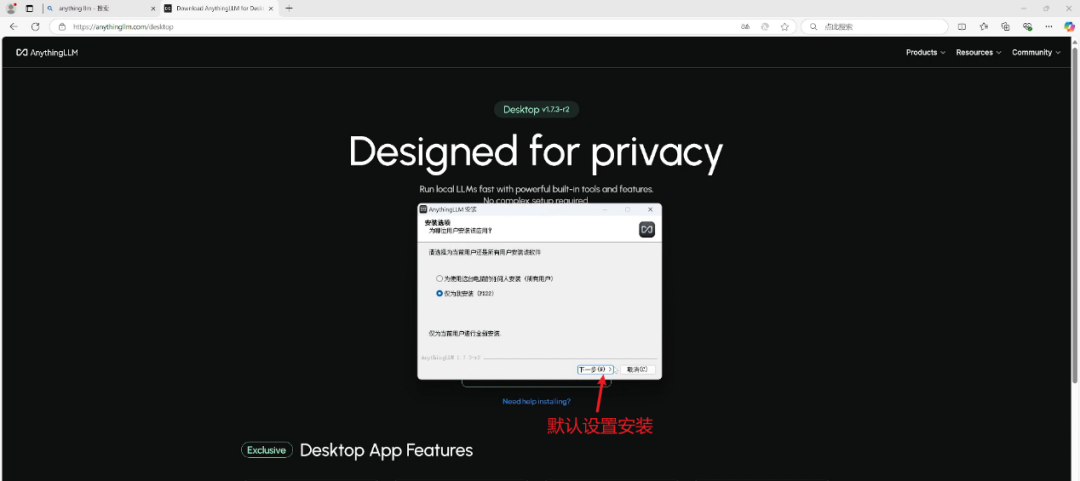The image size is (1080, 481).
Task: Click the Exclusive badge
Action: tap(267, 450)
